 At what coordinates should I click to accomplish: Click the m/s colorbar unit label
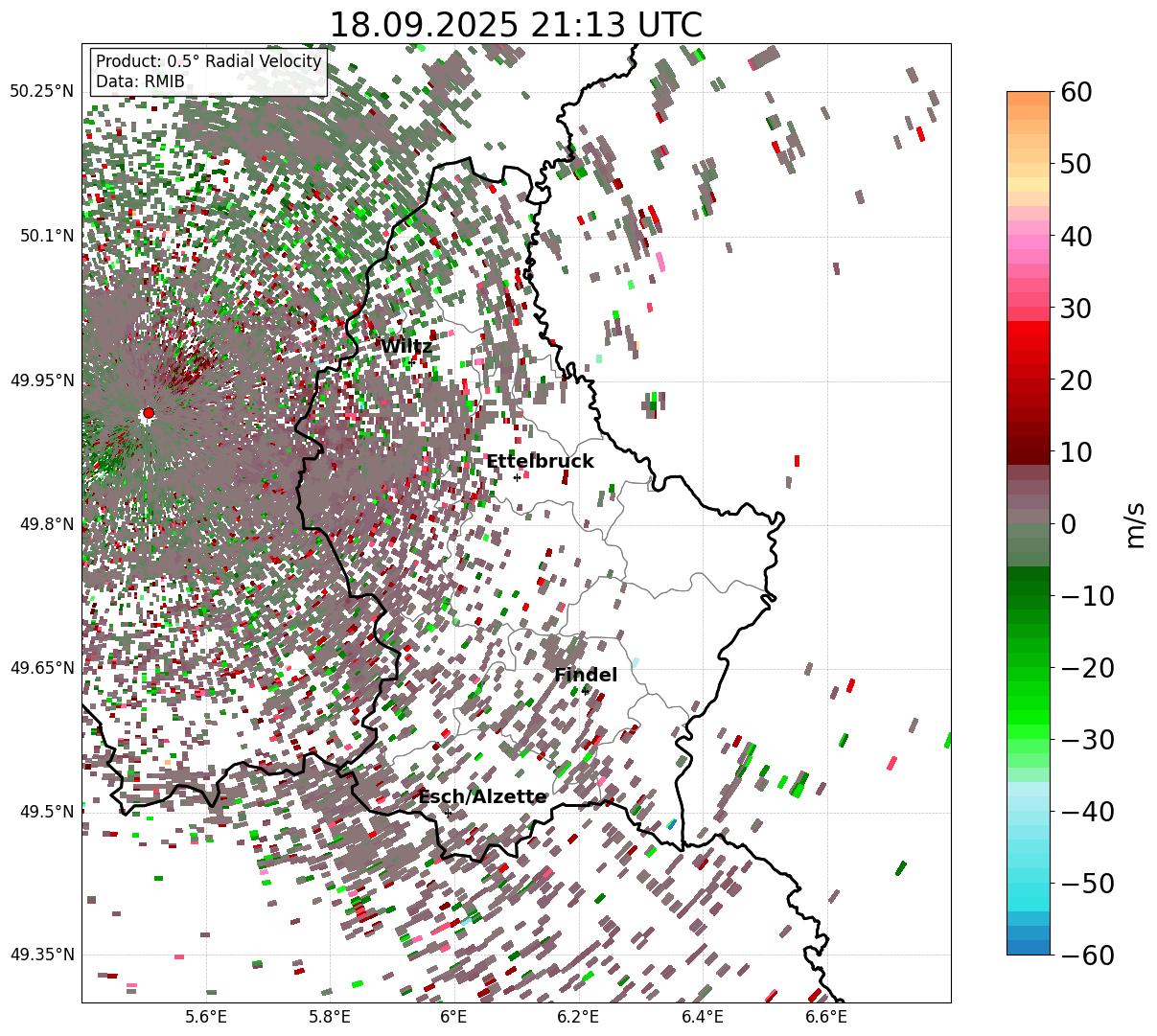click(x=1136, y=523)
